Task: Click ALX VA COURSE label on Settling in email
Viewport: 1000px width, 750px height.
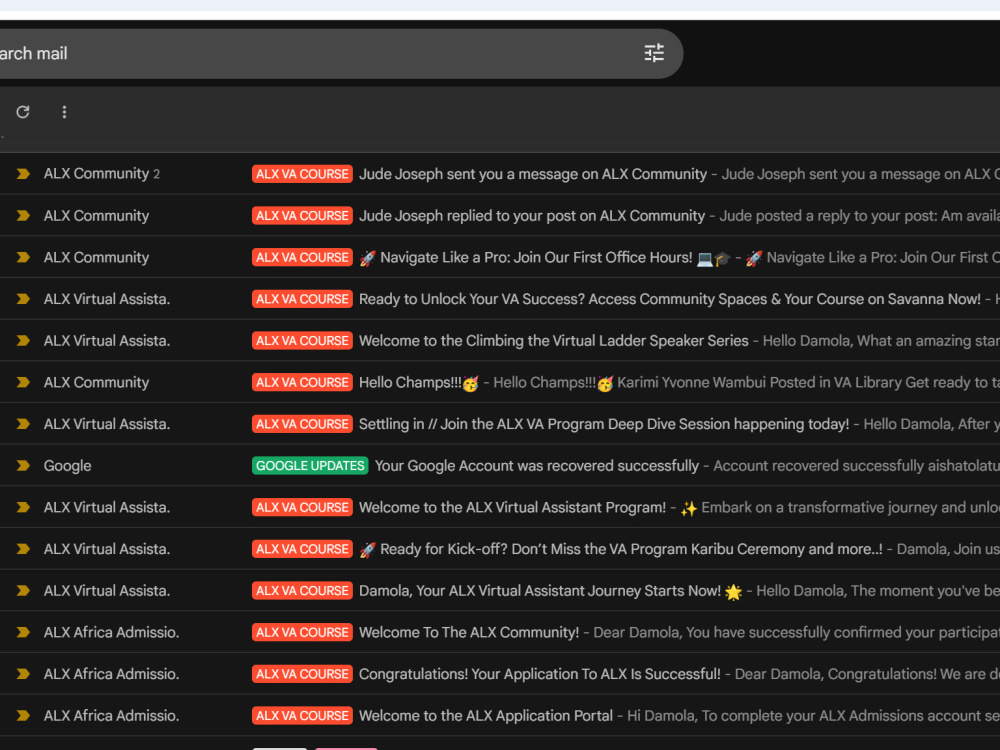Action: pos(302,423)
